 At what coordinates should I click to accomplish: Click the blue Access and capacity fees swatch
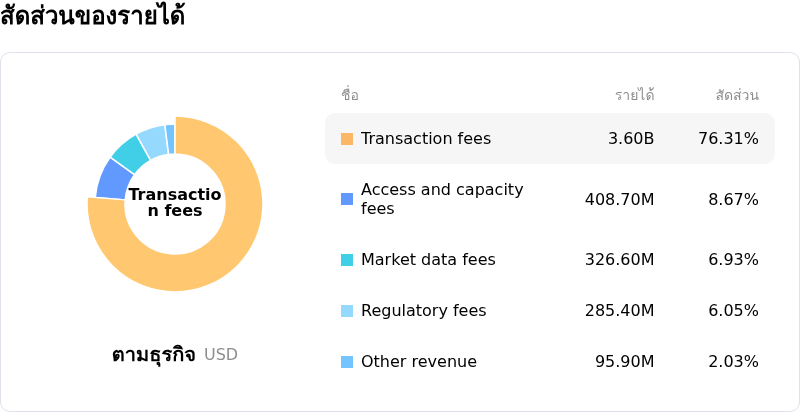tap(347, 199)
